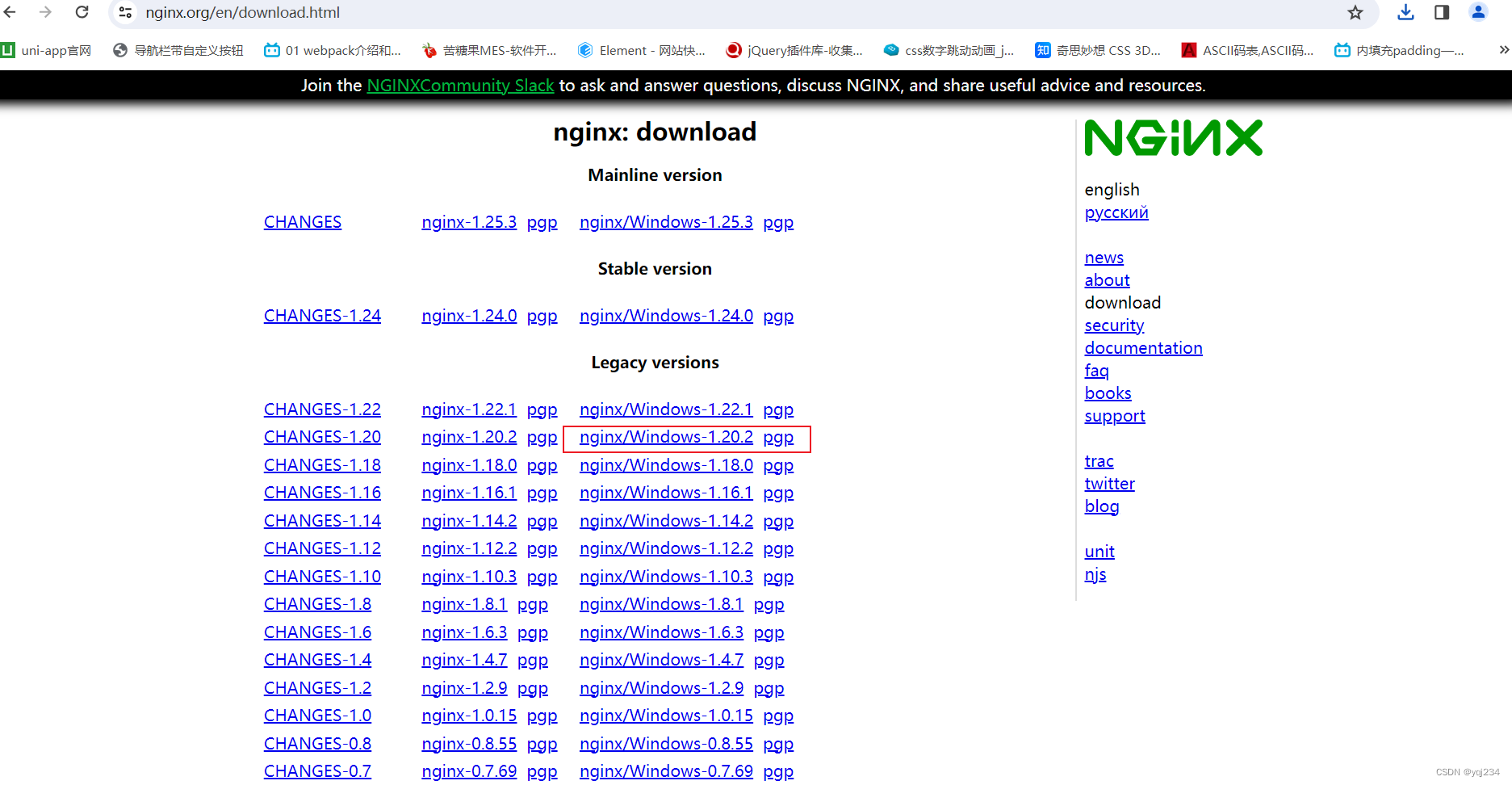Screen dimensions: 1512x785
Task: Open the 苦糖果MES bookmark
Action: coord(489,50)
